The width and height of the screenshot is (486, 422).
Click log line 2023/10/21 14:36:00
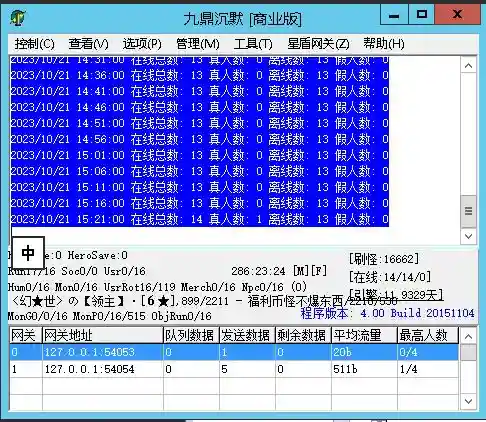click(200, 75)
